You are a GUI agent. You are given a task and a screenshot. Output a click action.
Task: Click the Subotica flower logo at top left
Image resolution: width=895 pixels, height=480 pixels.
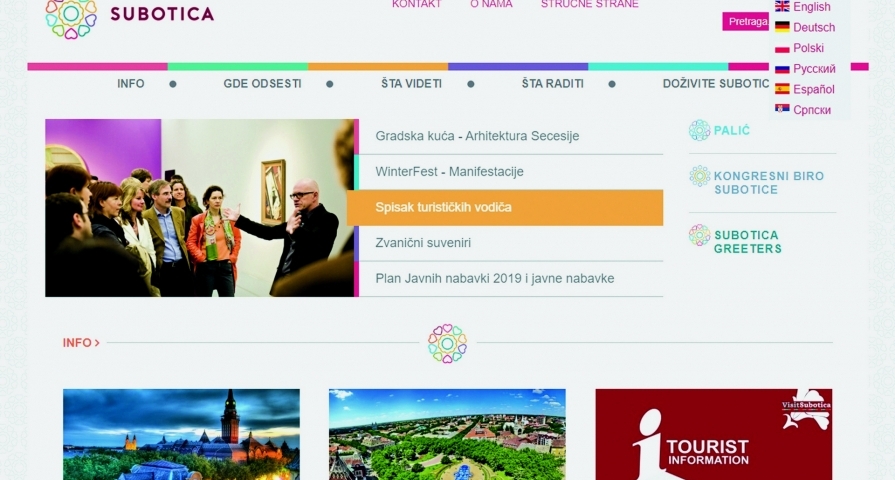click(71, 18)
